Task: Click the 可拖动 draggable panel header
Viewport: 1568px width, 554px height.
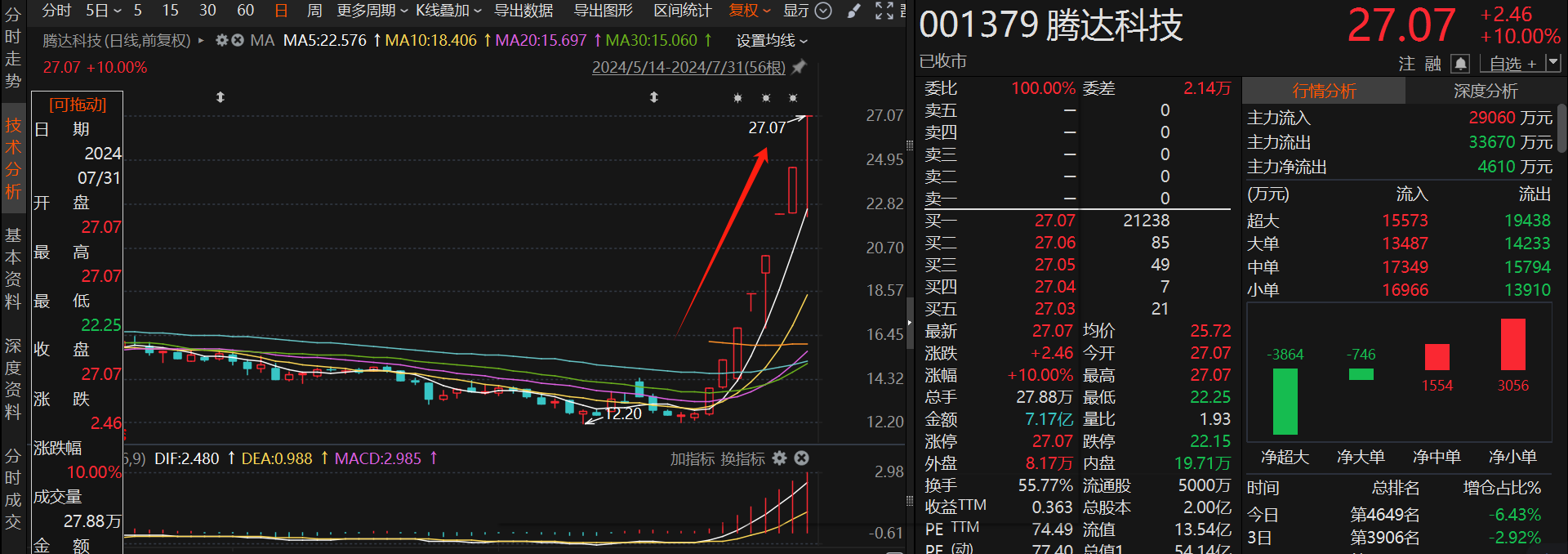Action: pos(78,105)
